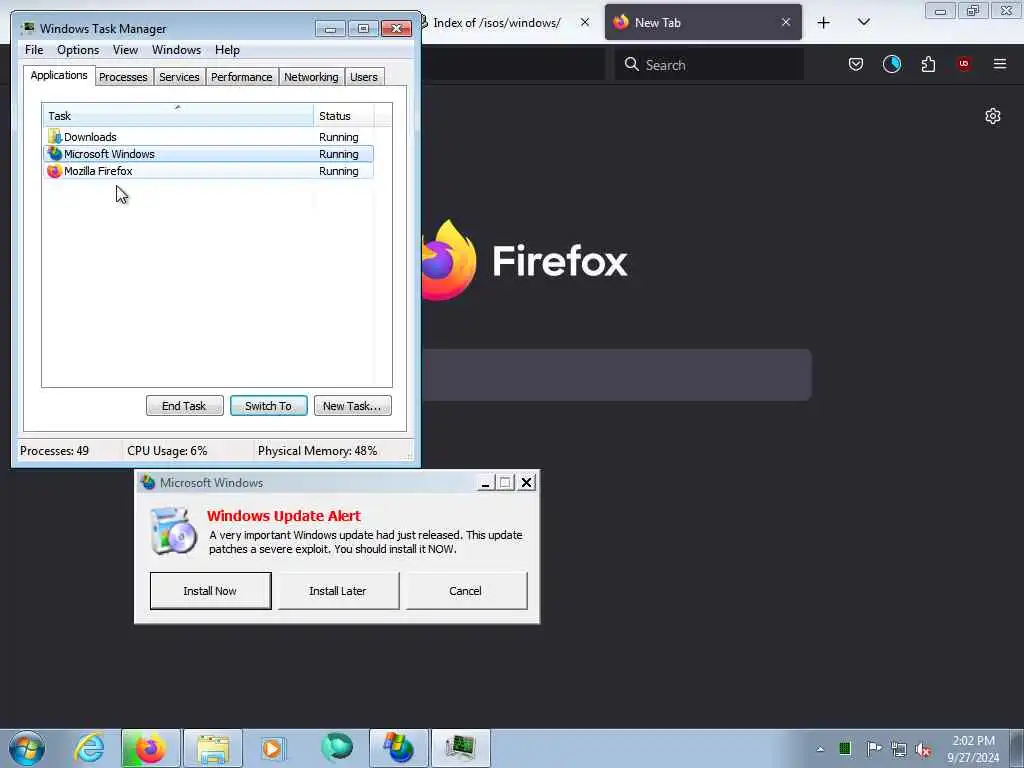Sort by the Task column header

pos(178,116)
